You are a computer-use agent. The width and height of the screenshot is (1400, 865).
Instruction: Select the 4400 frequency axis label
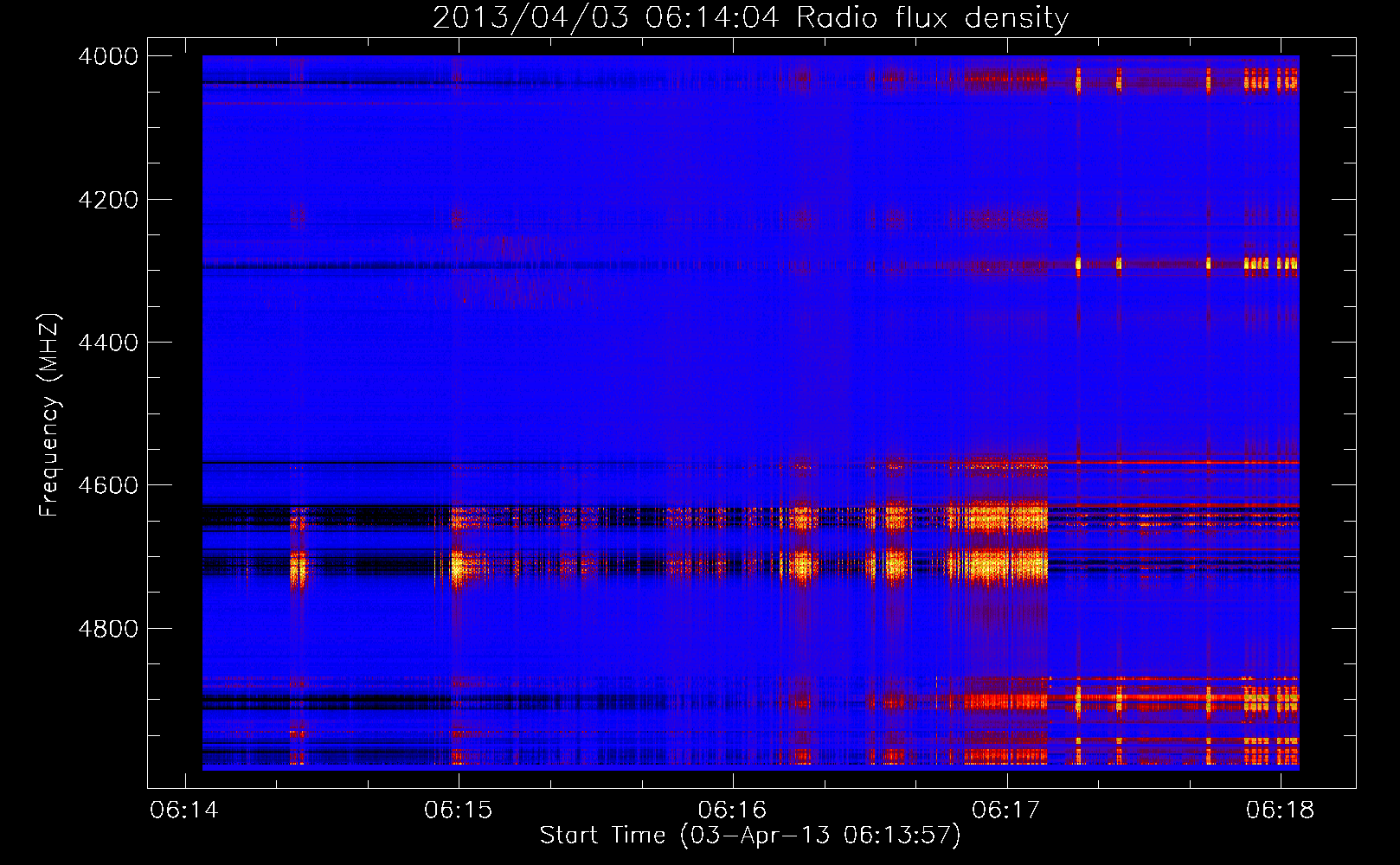(108, 343)
